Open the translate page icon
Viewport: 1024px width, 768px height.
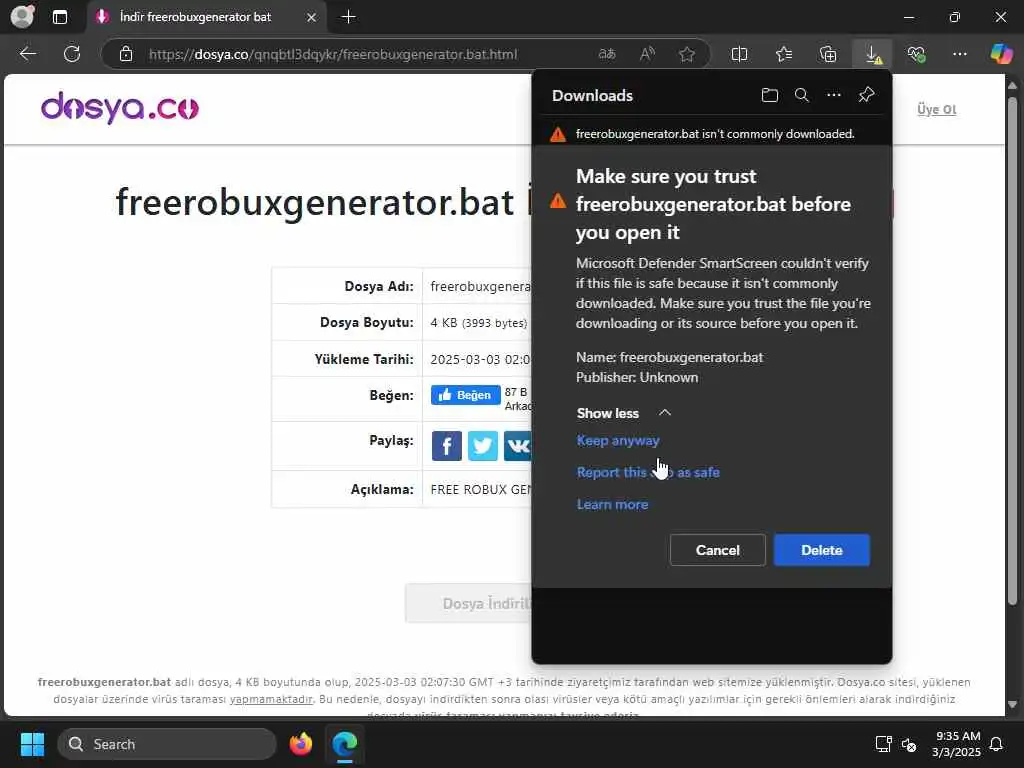pos(607,54)
